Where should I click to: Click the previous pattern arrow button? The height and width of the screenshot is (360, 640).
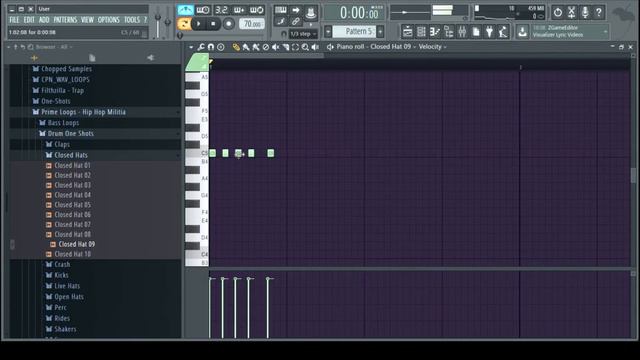pyautogui.click(x=328, y=31)
